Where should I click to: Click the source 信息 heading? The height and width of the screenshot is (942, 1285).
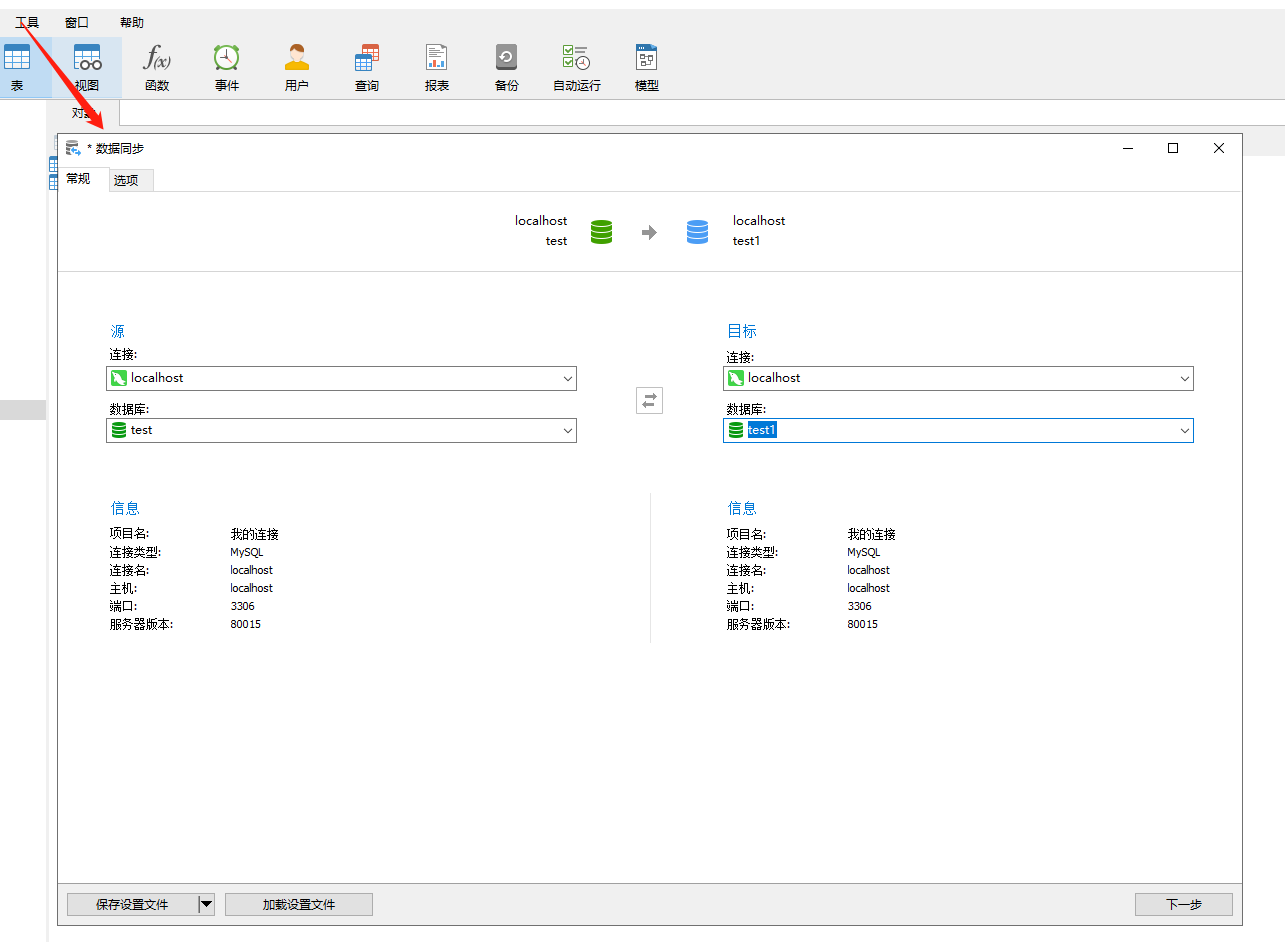125,508
